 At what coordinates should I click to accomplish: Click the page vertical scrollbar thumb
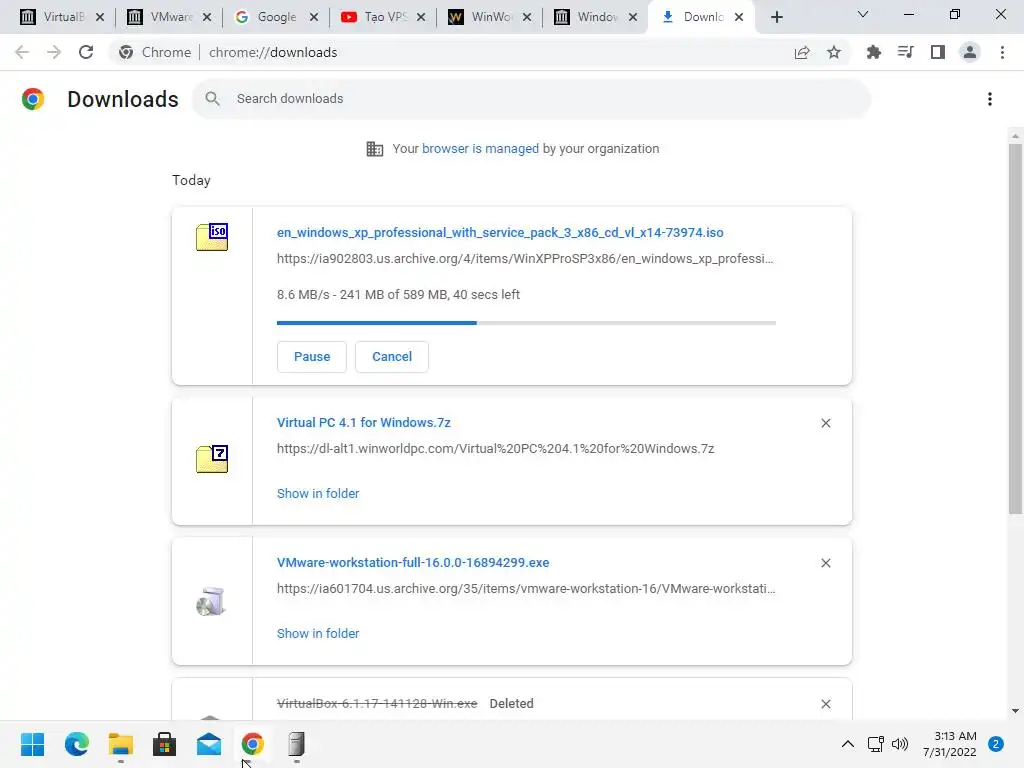click(1015, 328)
